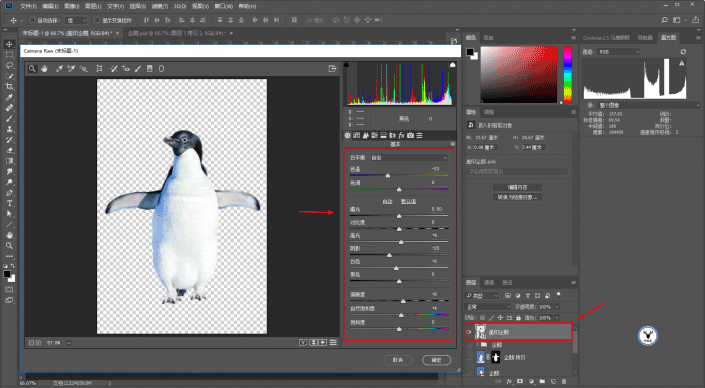705x388 pixels.
Task: Open the white balance dropdown
Action: point(409,158)
